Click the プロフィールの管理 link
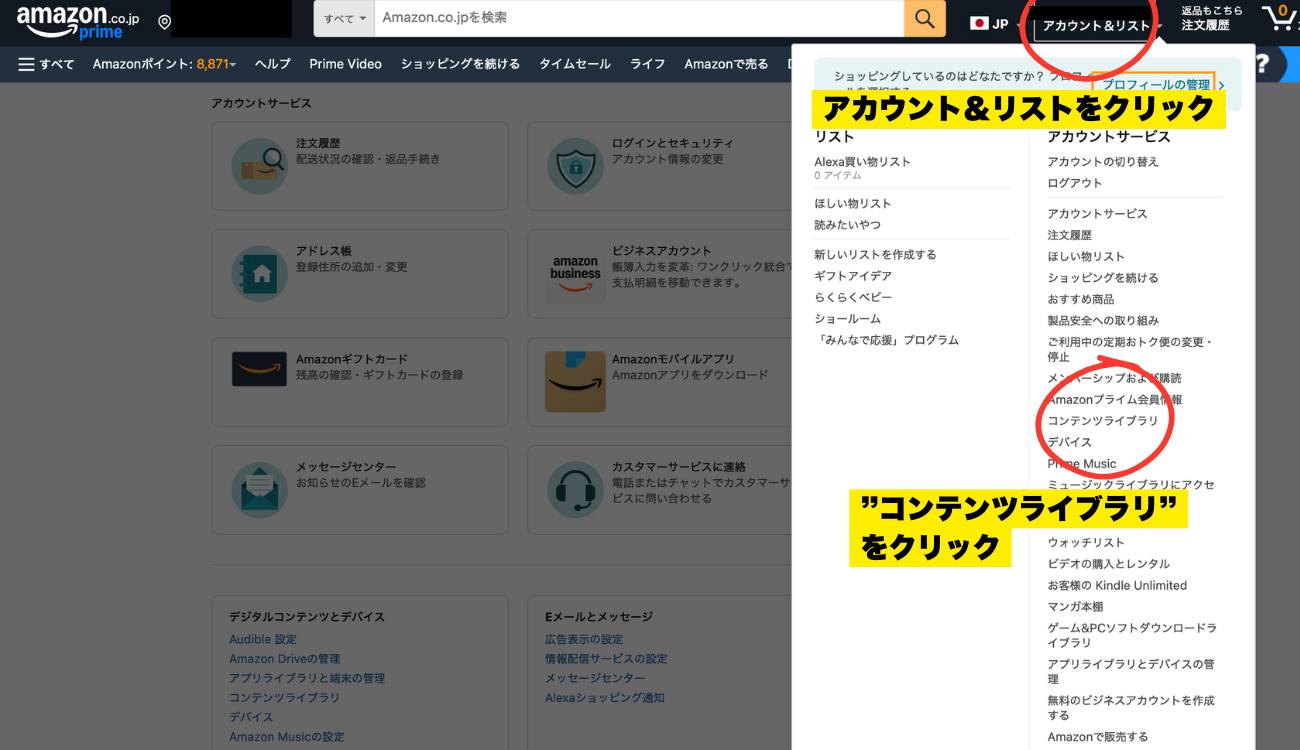 (x=1157, y=85)
